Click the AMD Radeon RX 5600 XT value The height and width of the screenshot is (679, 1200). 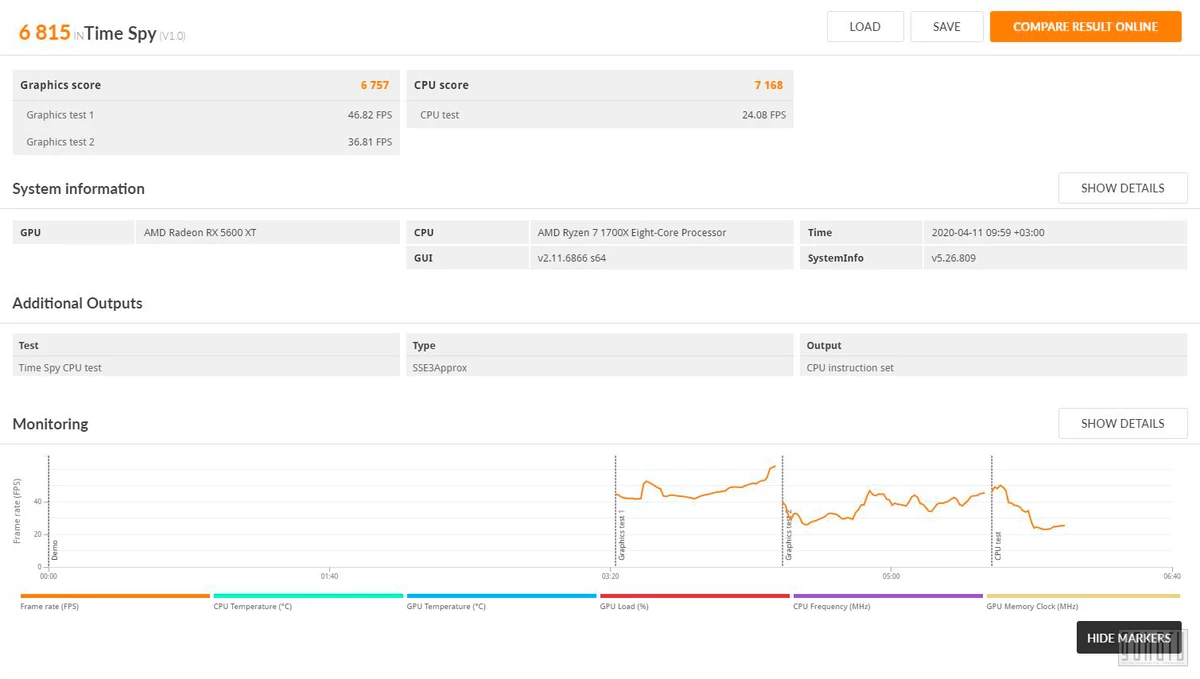pos(200,232)
